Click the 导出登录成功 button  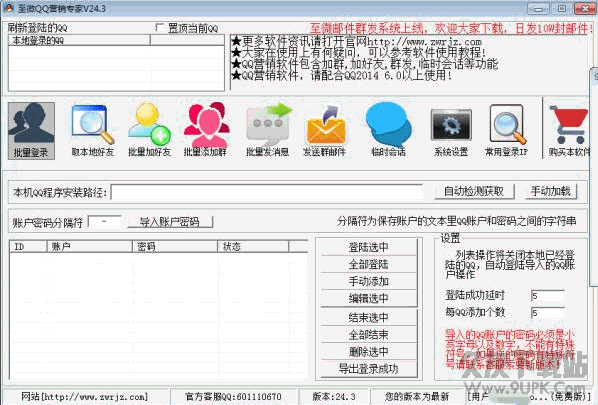369,369
